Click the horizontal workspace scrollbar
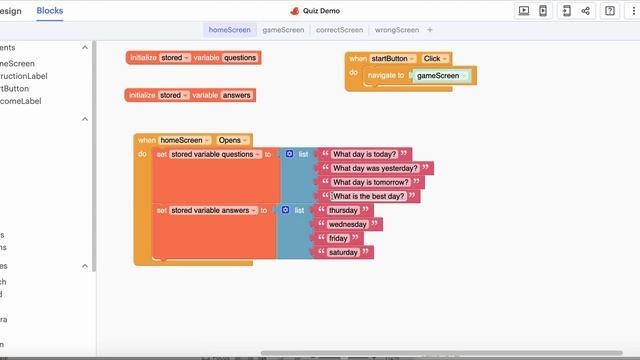 (x=441, y=353)
